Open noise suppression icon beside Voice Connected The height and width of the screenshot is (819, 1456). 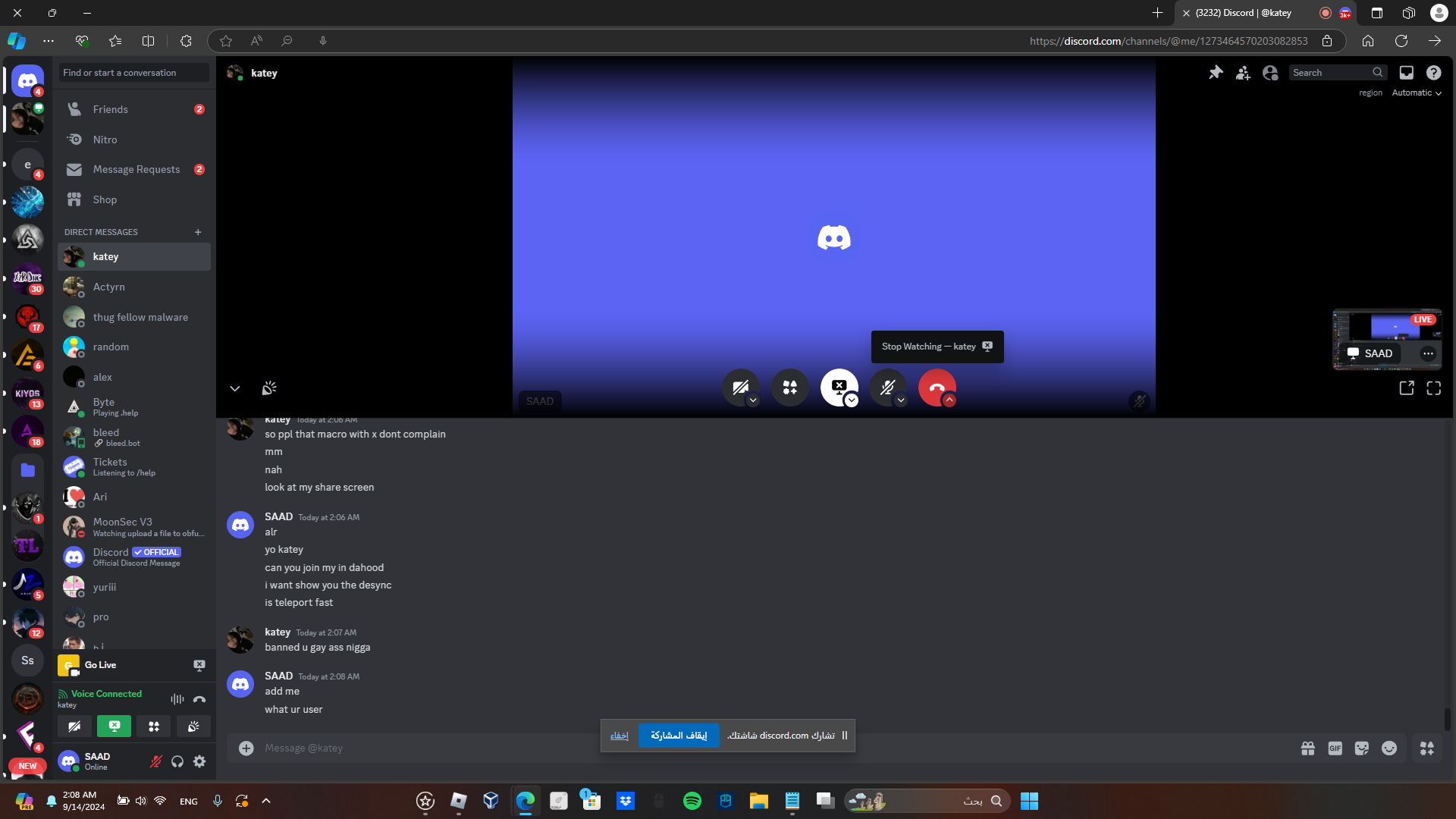[x=177, y=699]
